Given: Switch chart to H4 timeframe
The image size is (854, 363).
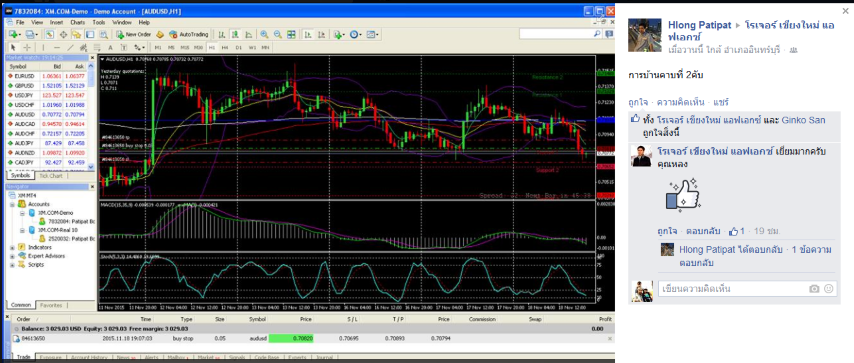Looking at the screenshot, I should [x=225, y=47].
